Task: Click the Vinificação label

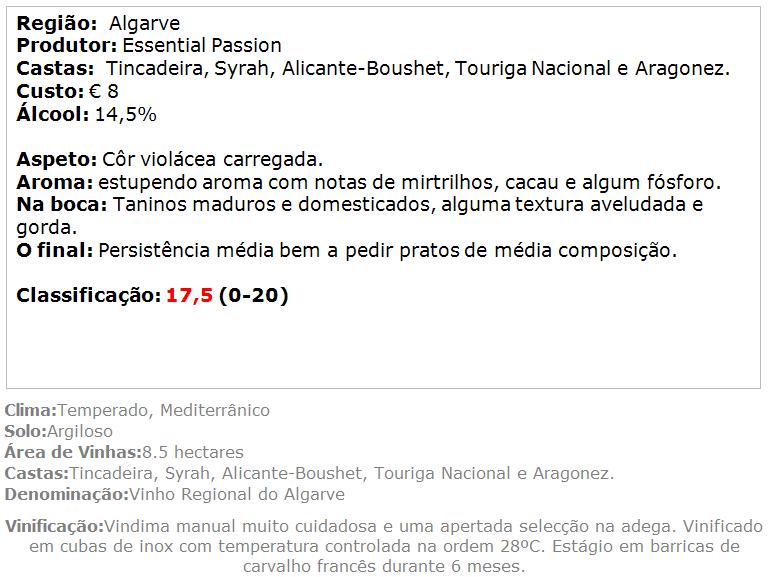Action: point(54,526)
